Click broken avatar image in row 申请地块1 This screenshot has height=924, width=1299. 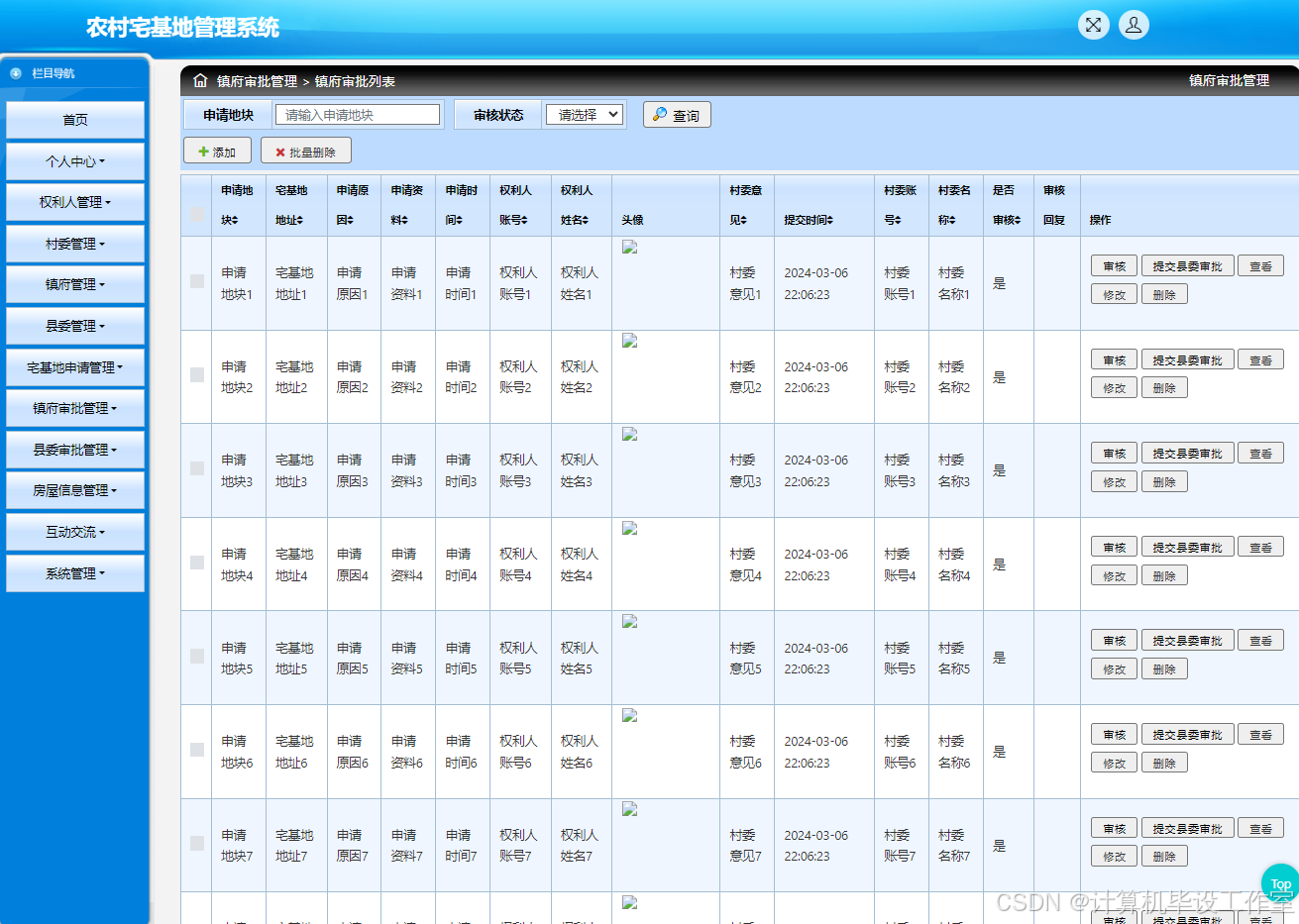(x=629, y=247)
